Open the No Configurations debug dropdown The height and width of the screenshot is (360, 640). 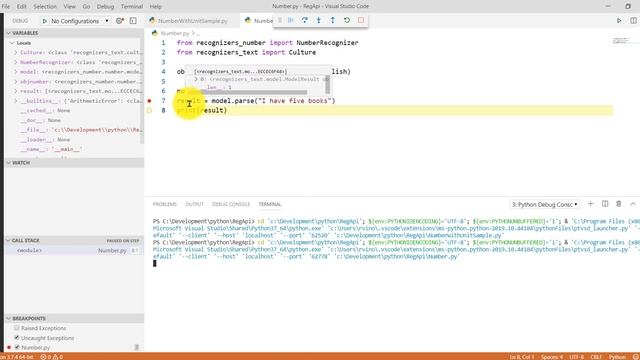[x=80, y=21]
